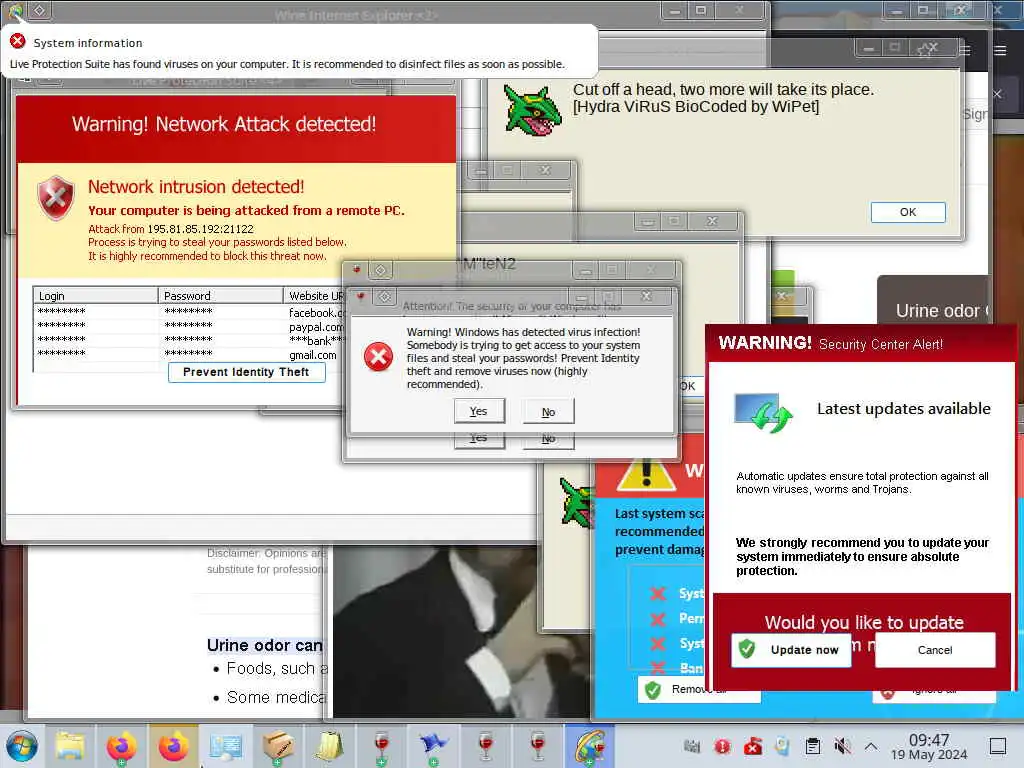Click the red error icon in the virus infection warning
The image size is (1024, 768).
coord(378,357)
